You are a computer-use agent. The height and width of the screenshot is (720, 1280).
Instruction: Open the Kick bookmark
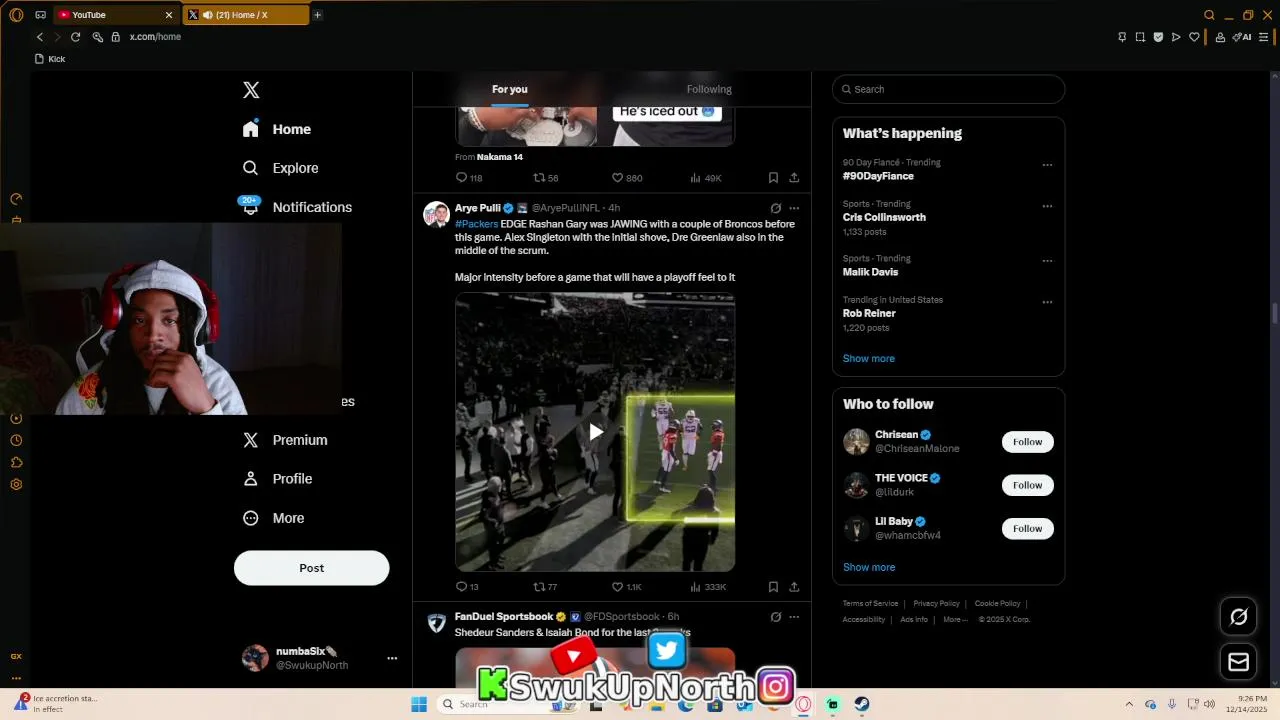(x=50, y=59)
